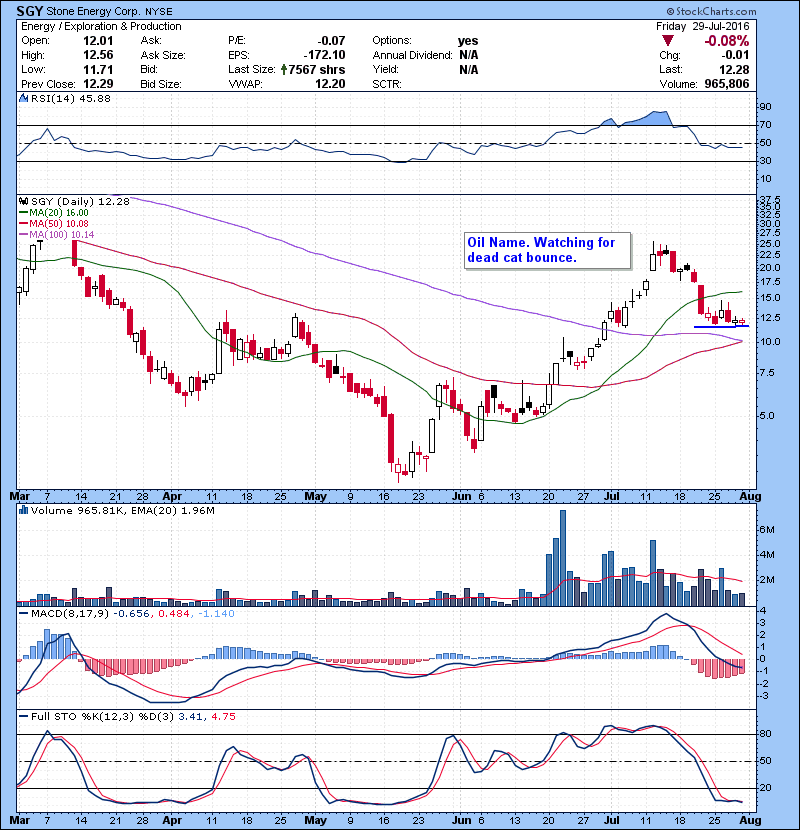Click the volume bars icon beside Volume 965.81K
This screenshot has height=830, width=800.
[23, 510]
